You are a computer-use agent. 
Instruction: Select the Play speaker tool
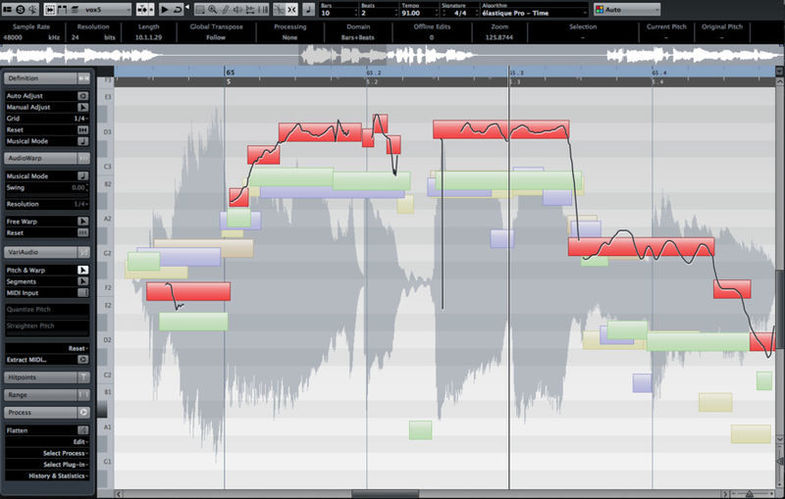point(238,9)
